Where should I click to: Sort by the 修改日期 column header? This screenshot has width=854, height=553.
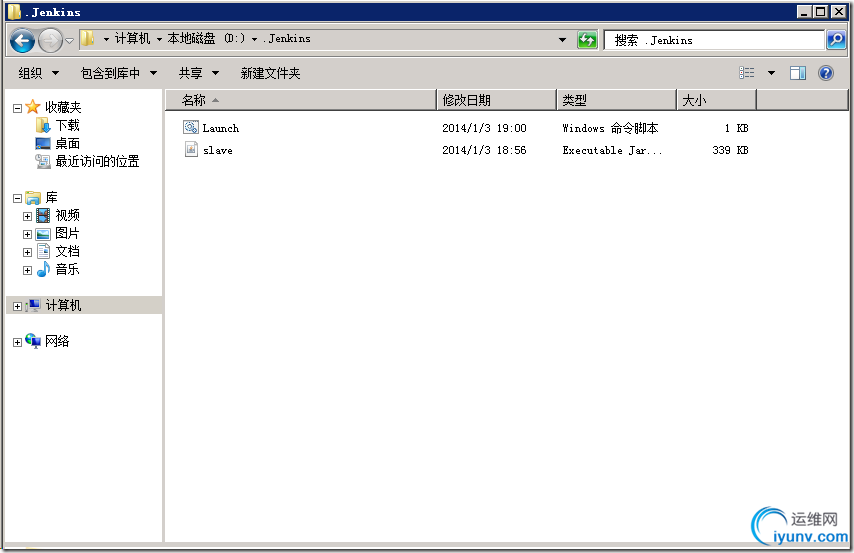click(x=497, y=100)
